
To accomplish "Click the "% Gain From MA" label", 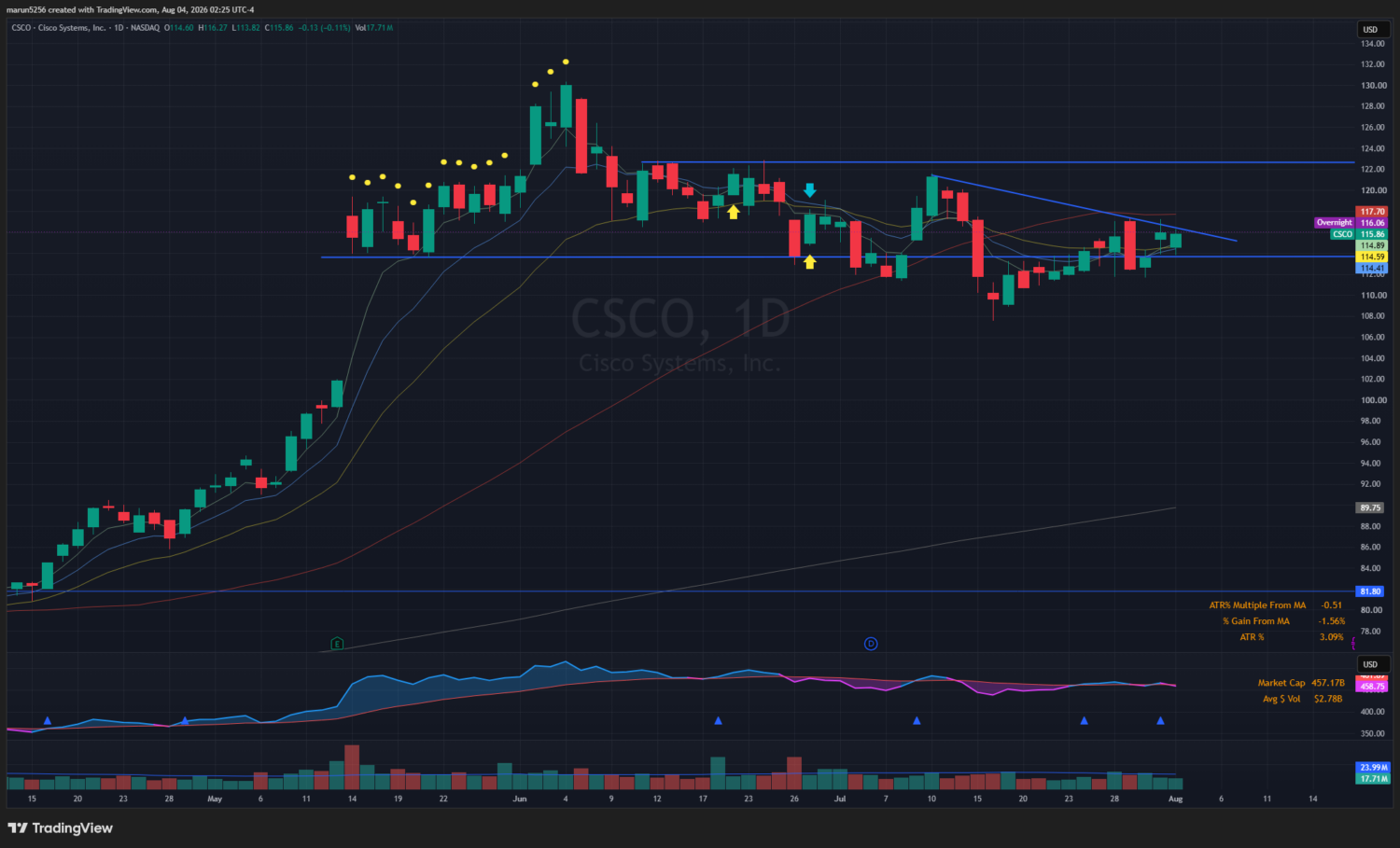I will pos(1256,621).
